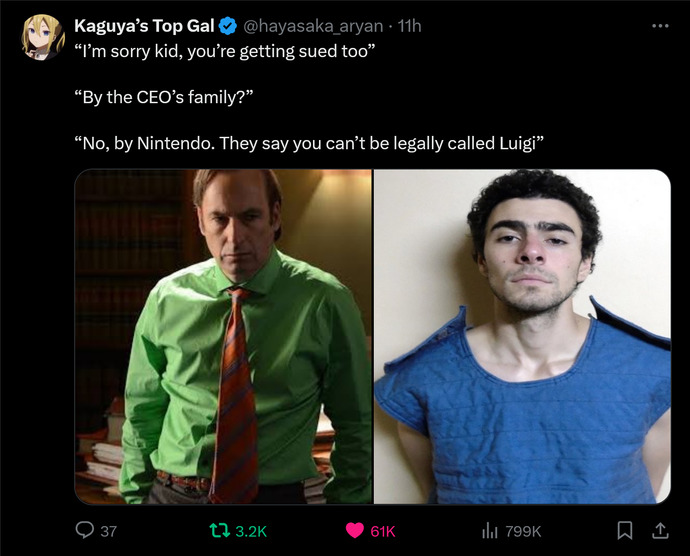This screenshot has width=690, height=556.
Task: Toggle the pink heart like icon
Action: [x=355, y=530]
